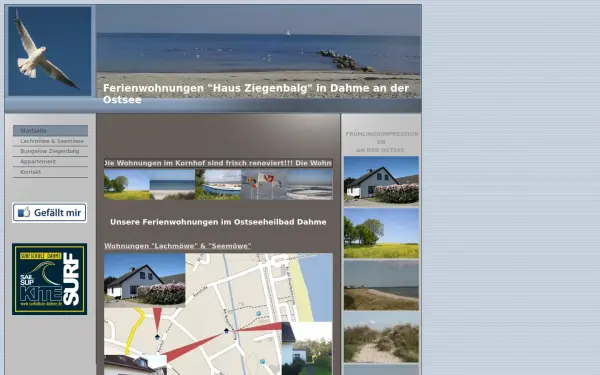Viewport: 600px width, 375px height.
Task: Open the Lachmöwe & Seemöwe menu item
Action: click(x=50, y=141)
